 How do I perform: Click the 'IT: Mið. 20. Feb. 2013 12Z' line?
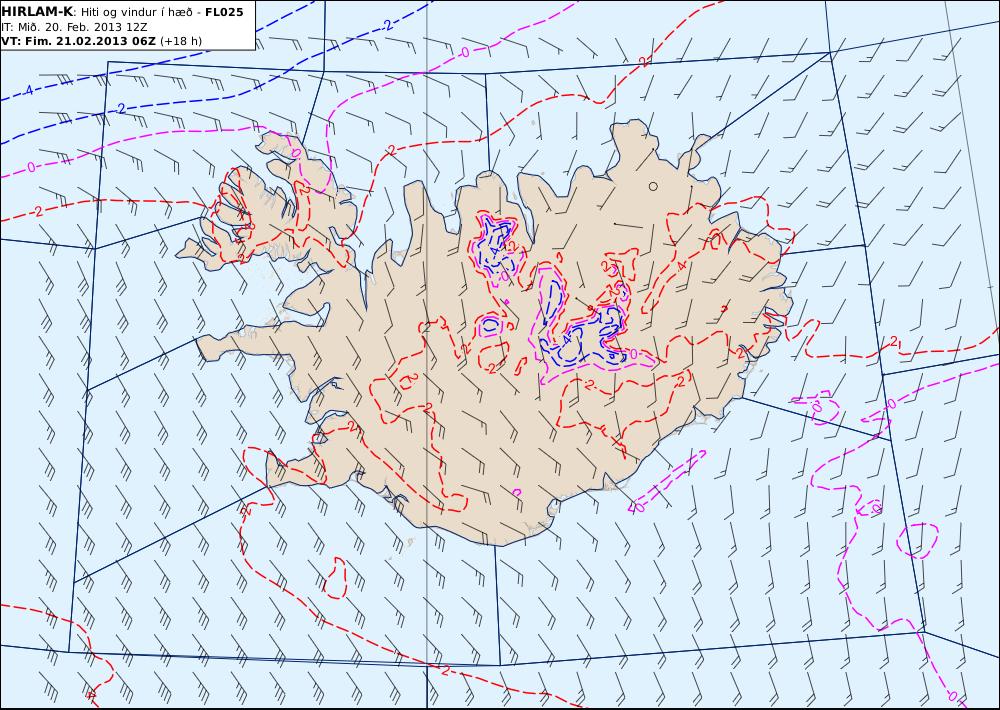pos(75,27)
